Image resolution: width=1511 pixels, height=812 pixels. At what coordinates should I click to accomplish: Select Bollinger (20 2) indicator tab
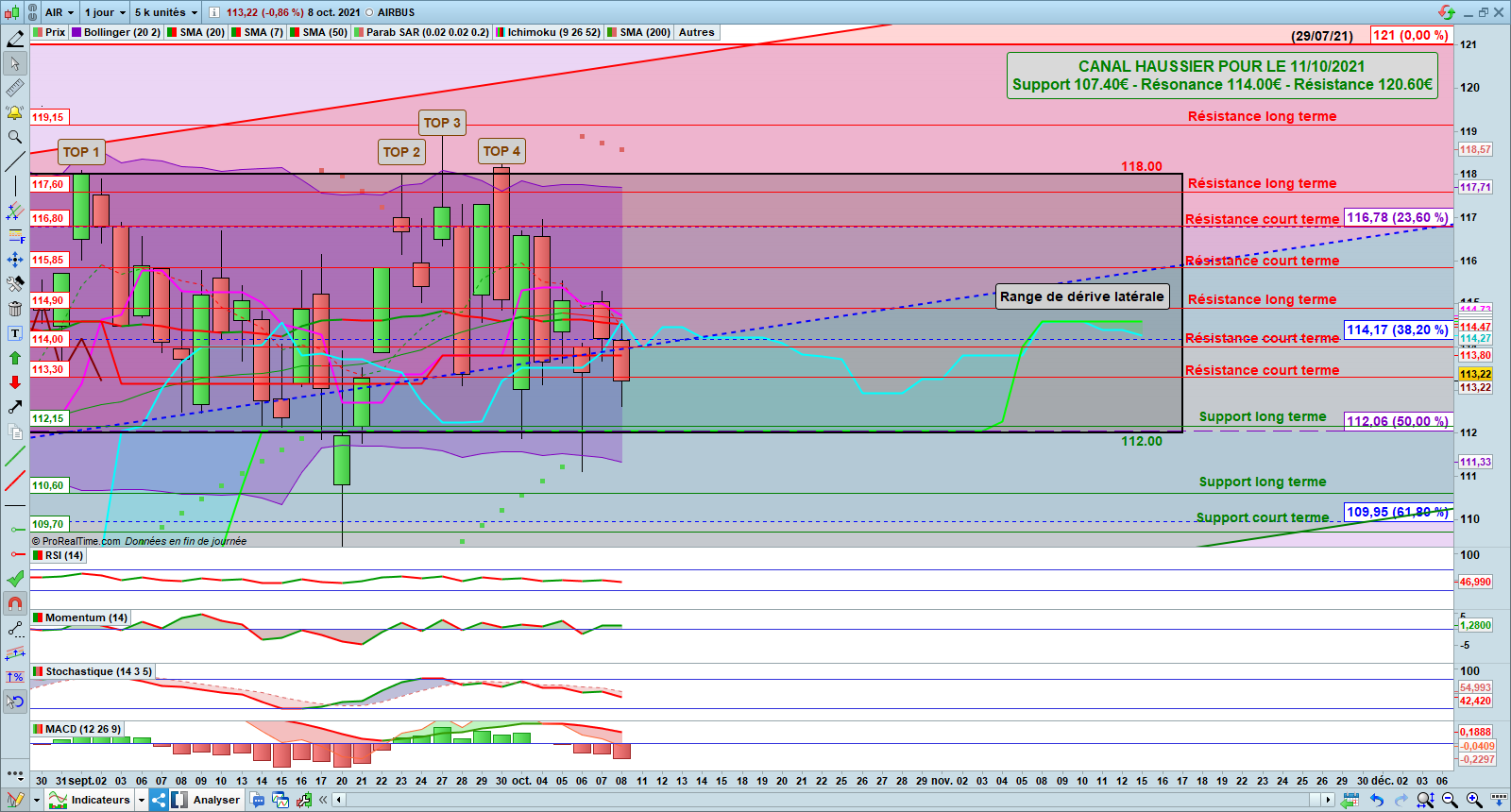pos(116,32)
